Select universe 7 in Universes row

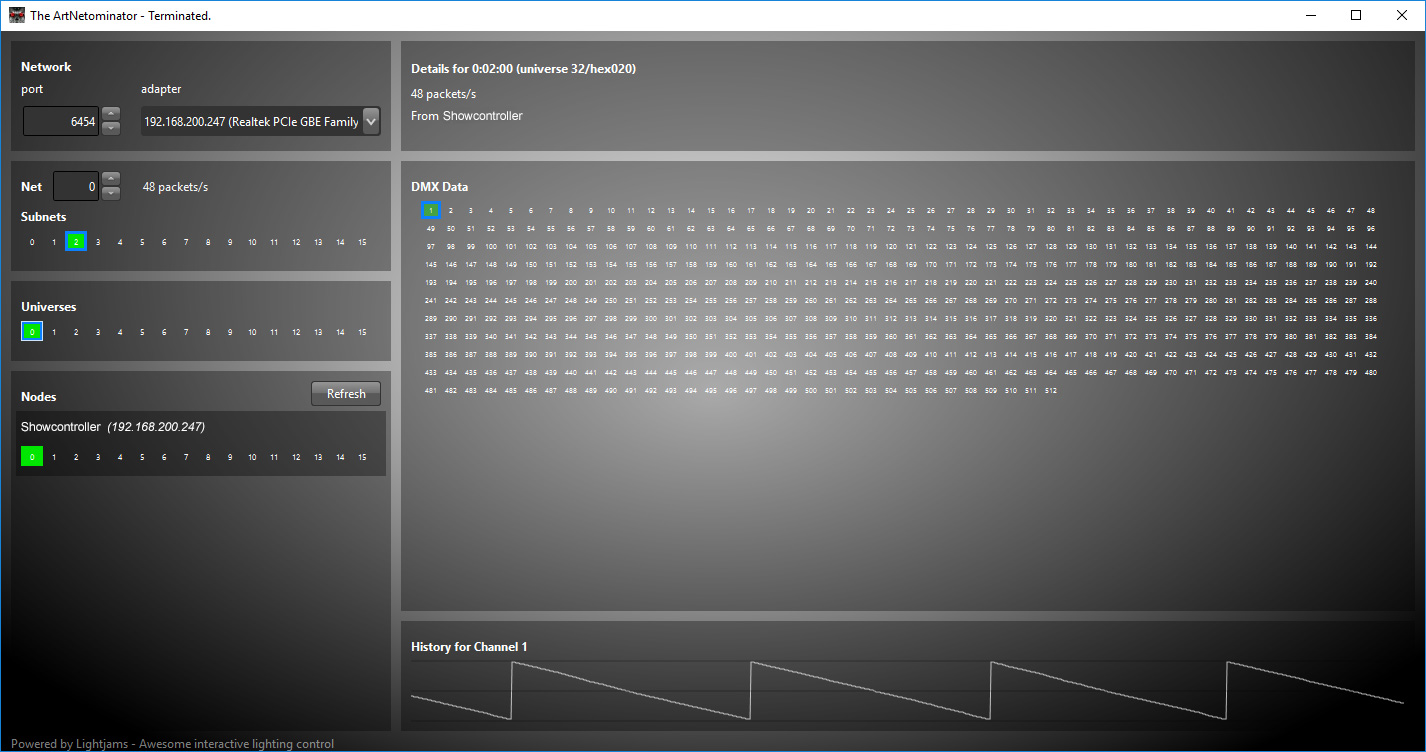[x=186, y=332]
